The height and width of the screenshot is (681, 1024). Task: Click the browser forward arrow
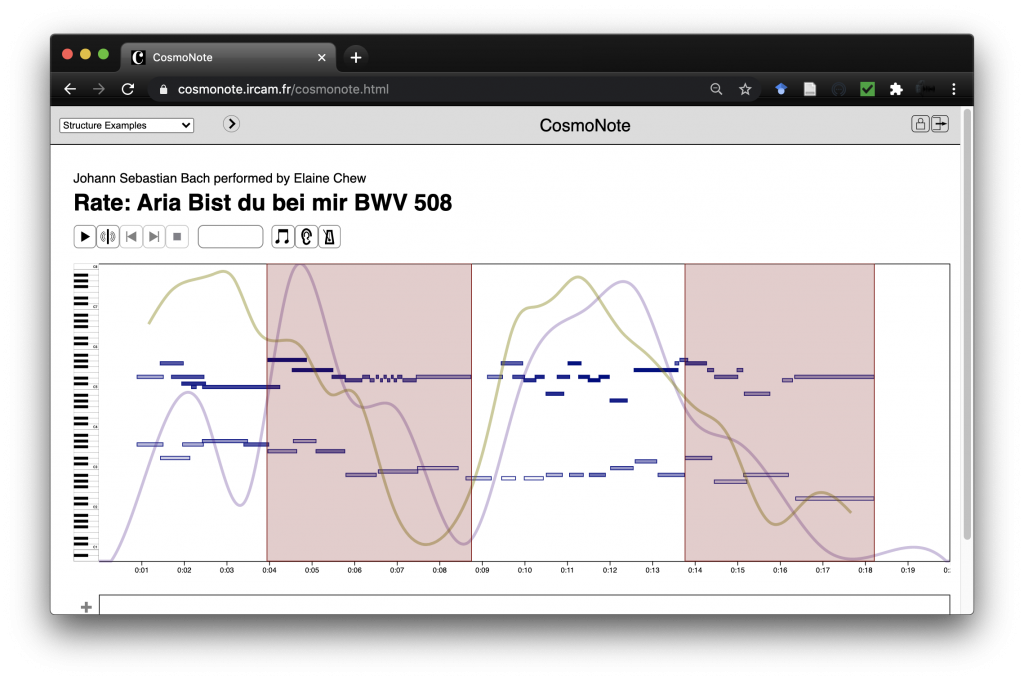point(99,89)
